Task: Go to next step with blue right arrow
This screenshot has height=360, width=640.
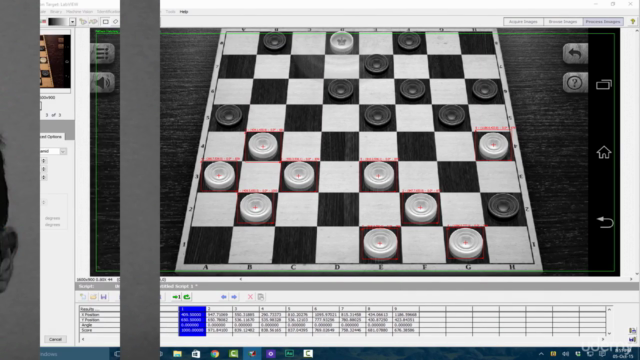Action: coord(234,297)
